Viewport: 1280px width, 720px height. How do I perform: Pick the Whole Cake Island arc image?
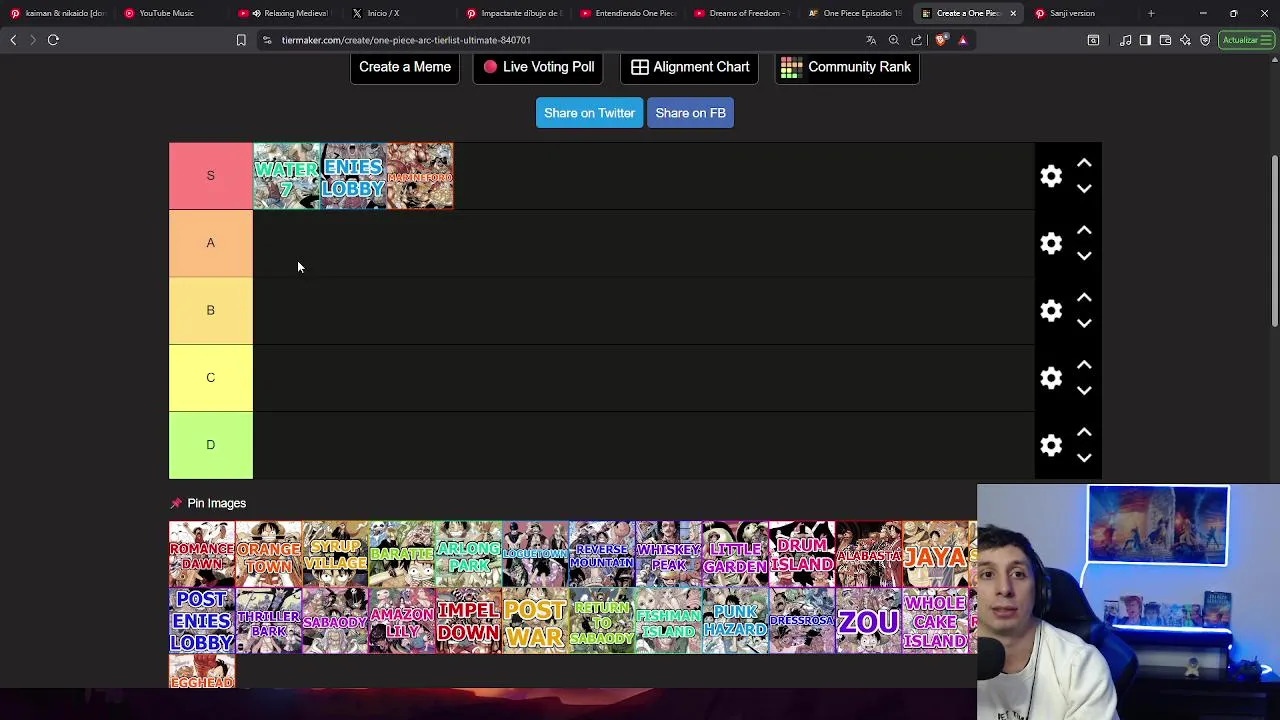tap(935, 620)
